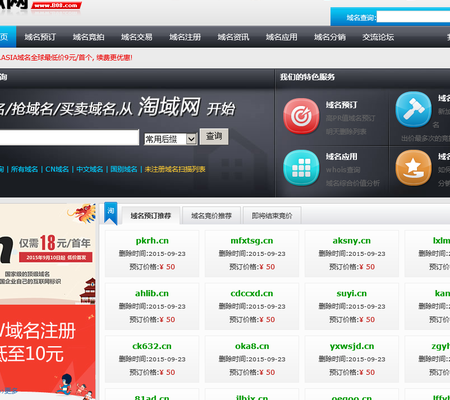
Task: Click the CN域名 link
Action: click(x=57, y=169)
